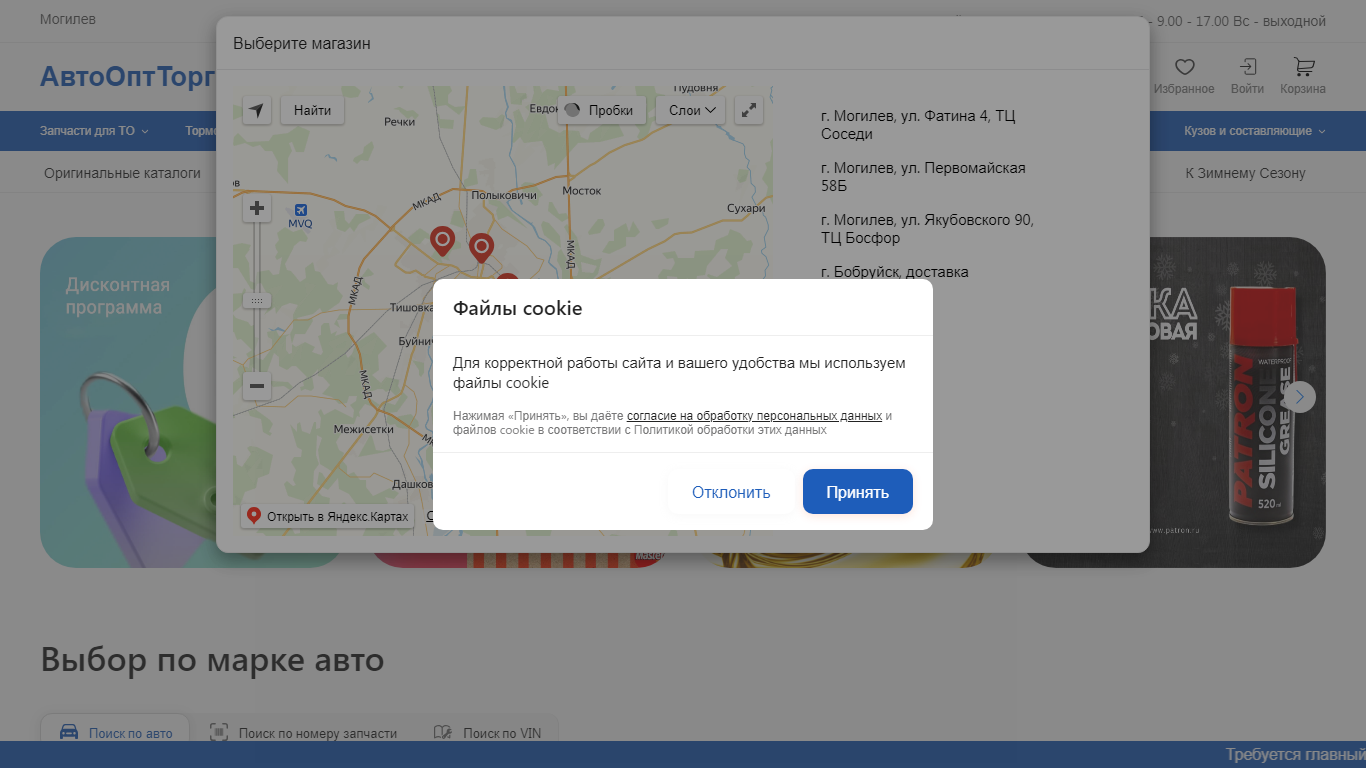Open the Patron silicone grease banner
The height and width of the screenshot is (768, 1366).
pos(1238,402)
